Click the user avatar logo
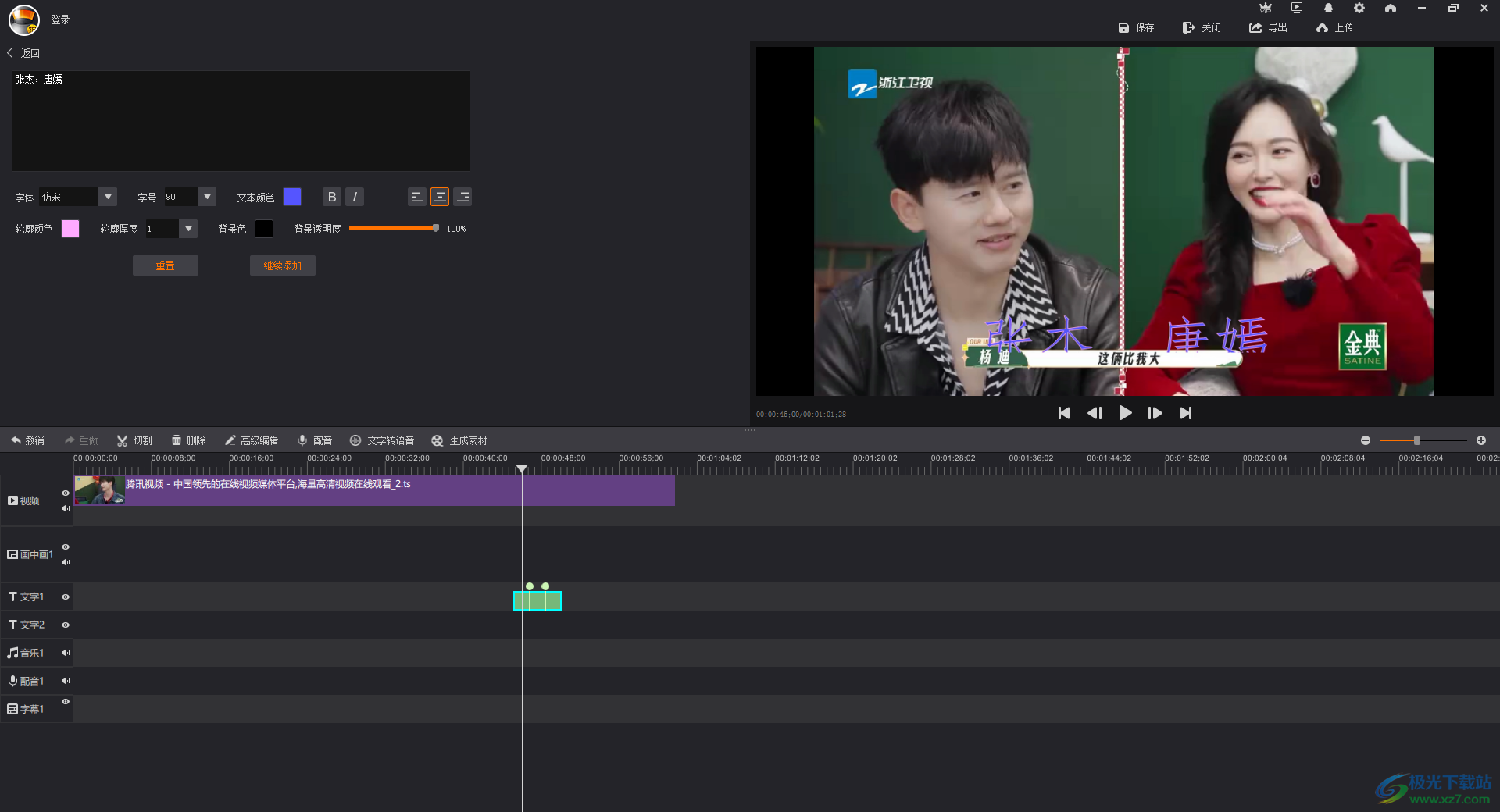The height and width of the screenshot is (812, 1500). tap(24, 20)
